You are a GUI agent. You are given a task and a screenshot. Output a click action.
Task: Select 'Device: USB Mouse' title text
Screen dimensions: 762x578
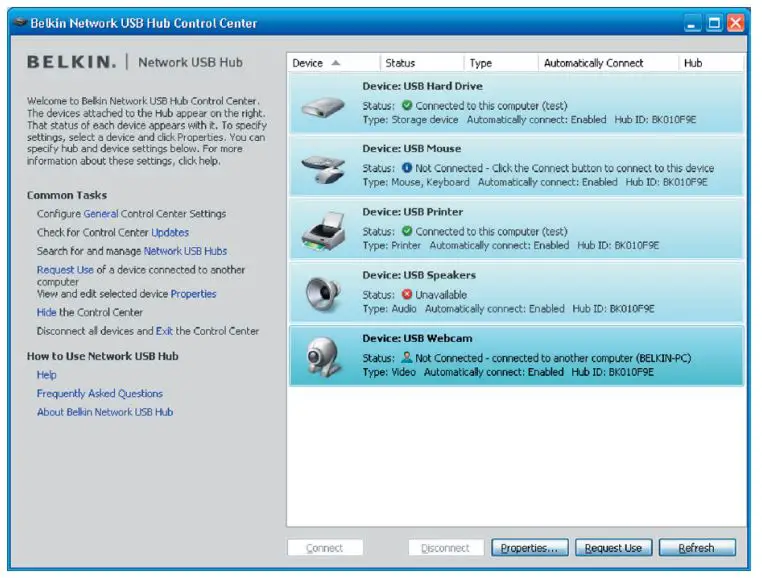(x=412, y=148)
